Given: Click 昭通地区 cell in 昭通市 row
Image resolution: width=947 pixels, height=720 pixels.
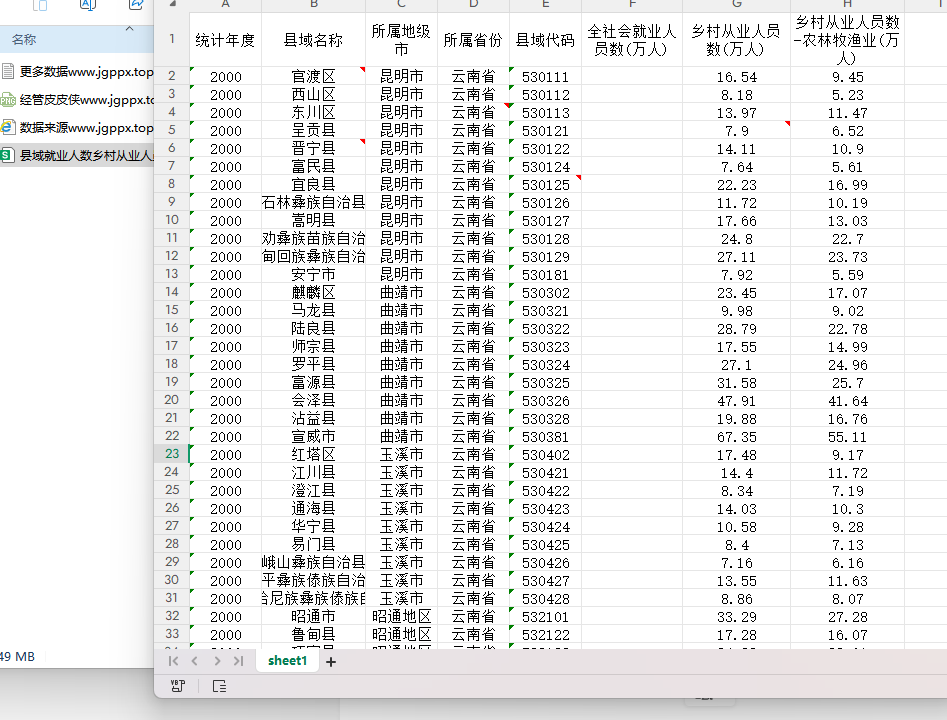Looking at the screenshot, I should coord(401,616).
